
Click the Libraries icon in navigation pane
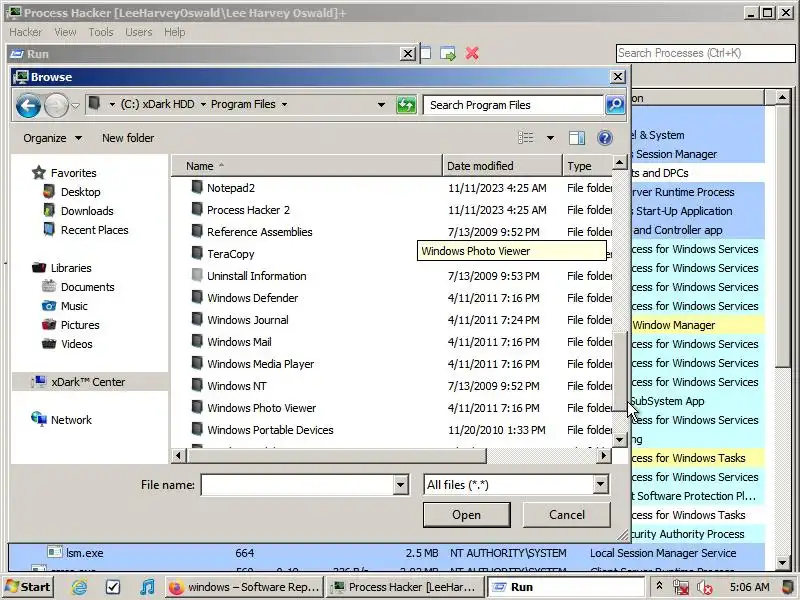pos(39,268)
